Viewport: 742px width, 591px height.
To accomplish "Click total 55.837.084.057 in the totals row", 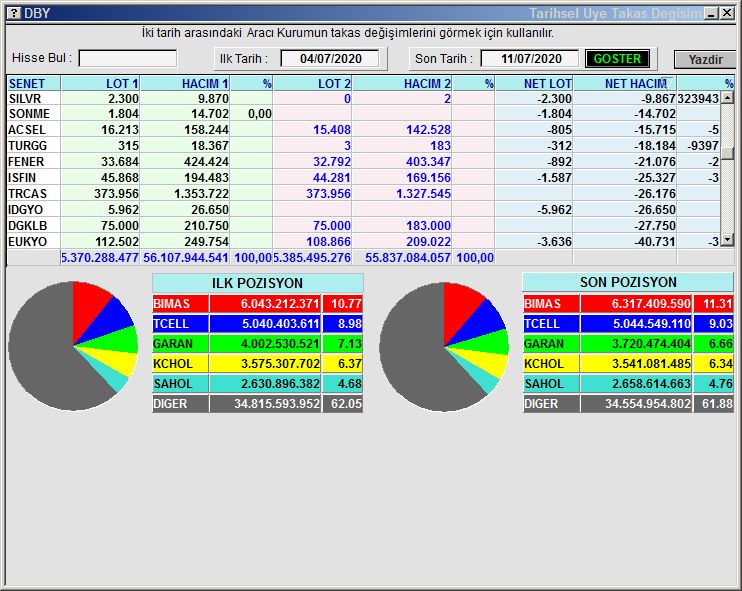I will (408, 258).
